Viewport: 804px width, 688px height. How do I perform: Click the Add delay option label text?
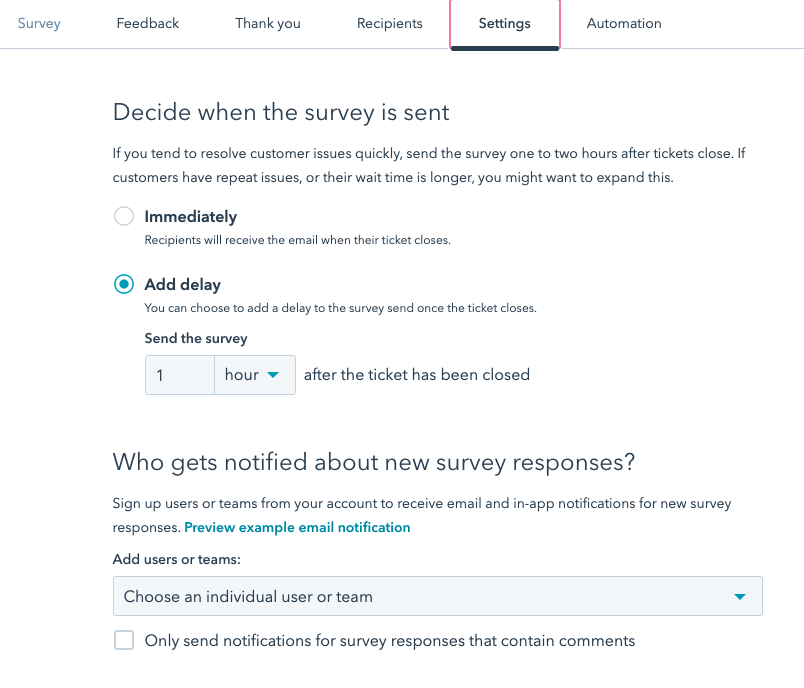[182, 285]
